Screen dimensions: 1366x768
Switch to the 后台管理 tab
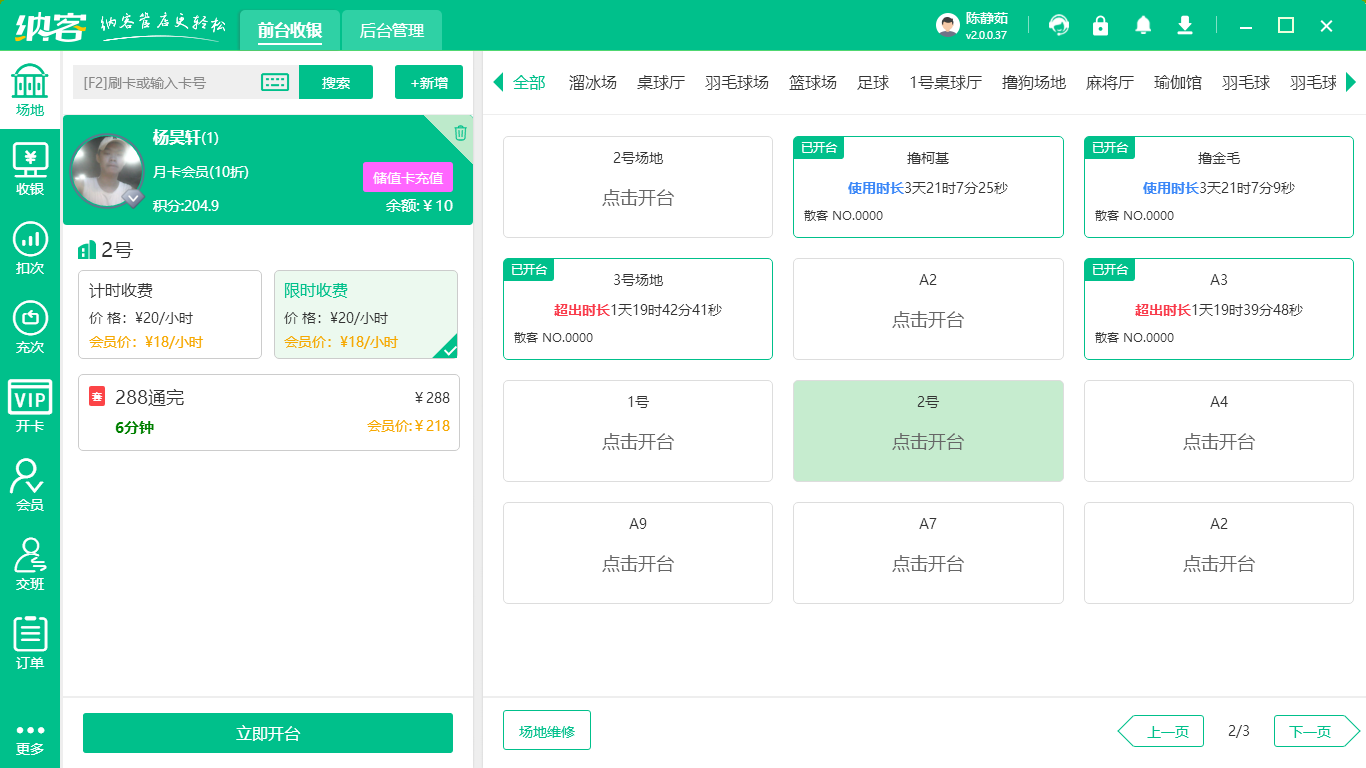[x=392, y=31]
